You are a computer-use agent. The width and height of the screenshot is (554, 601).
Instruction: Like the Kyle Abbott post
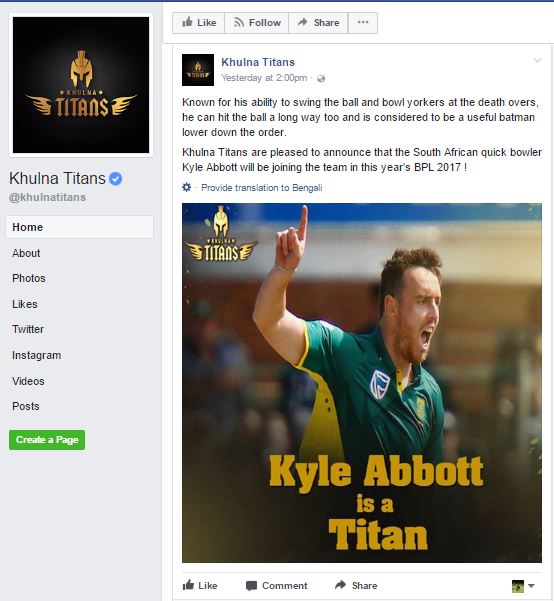tap(200, 585)
